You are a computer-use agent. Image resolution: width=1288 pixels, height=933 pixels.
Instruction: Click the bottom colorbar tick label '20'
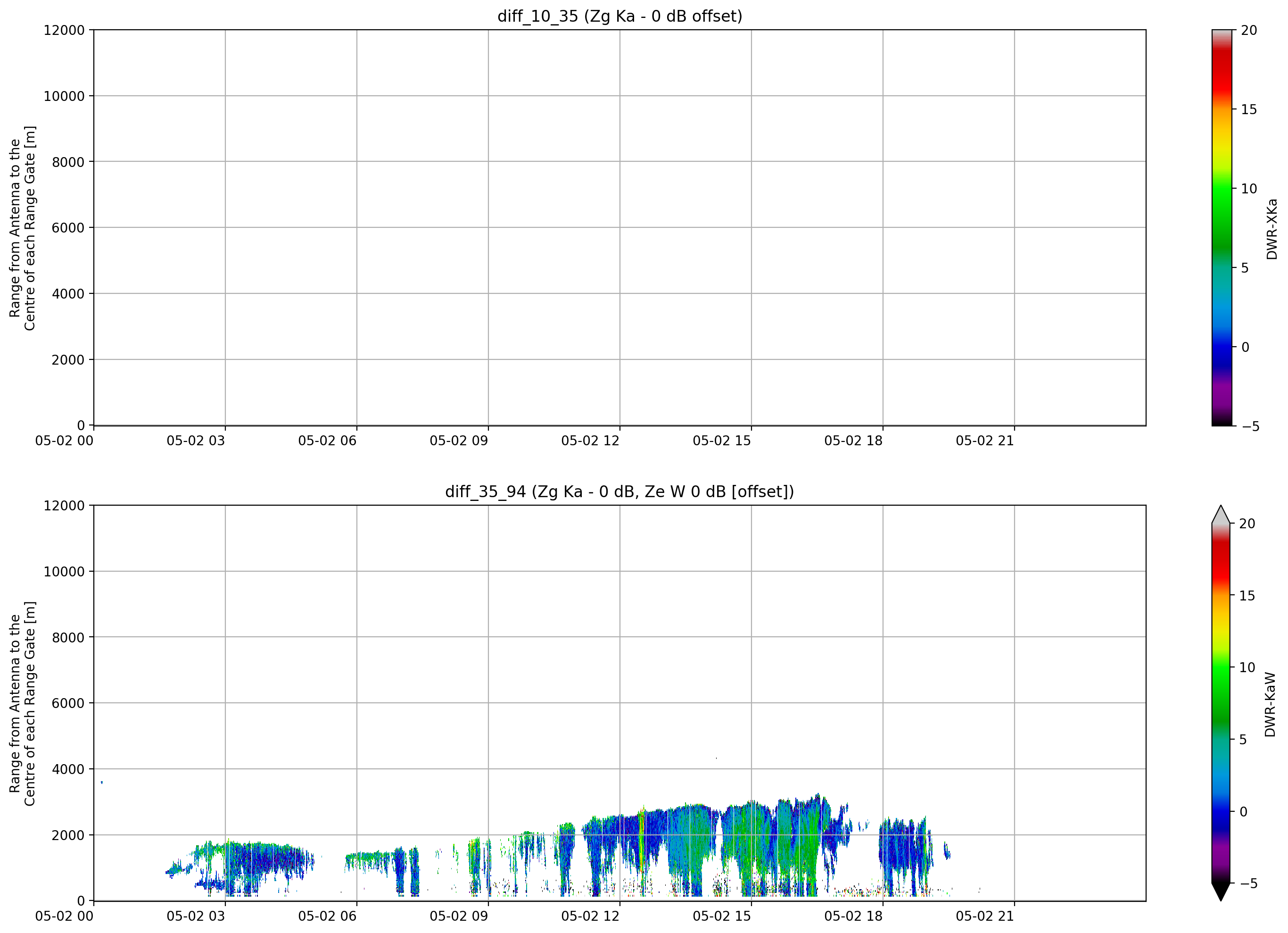tap(1247, 524)
